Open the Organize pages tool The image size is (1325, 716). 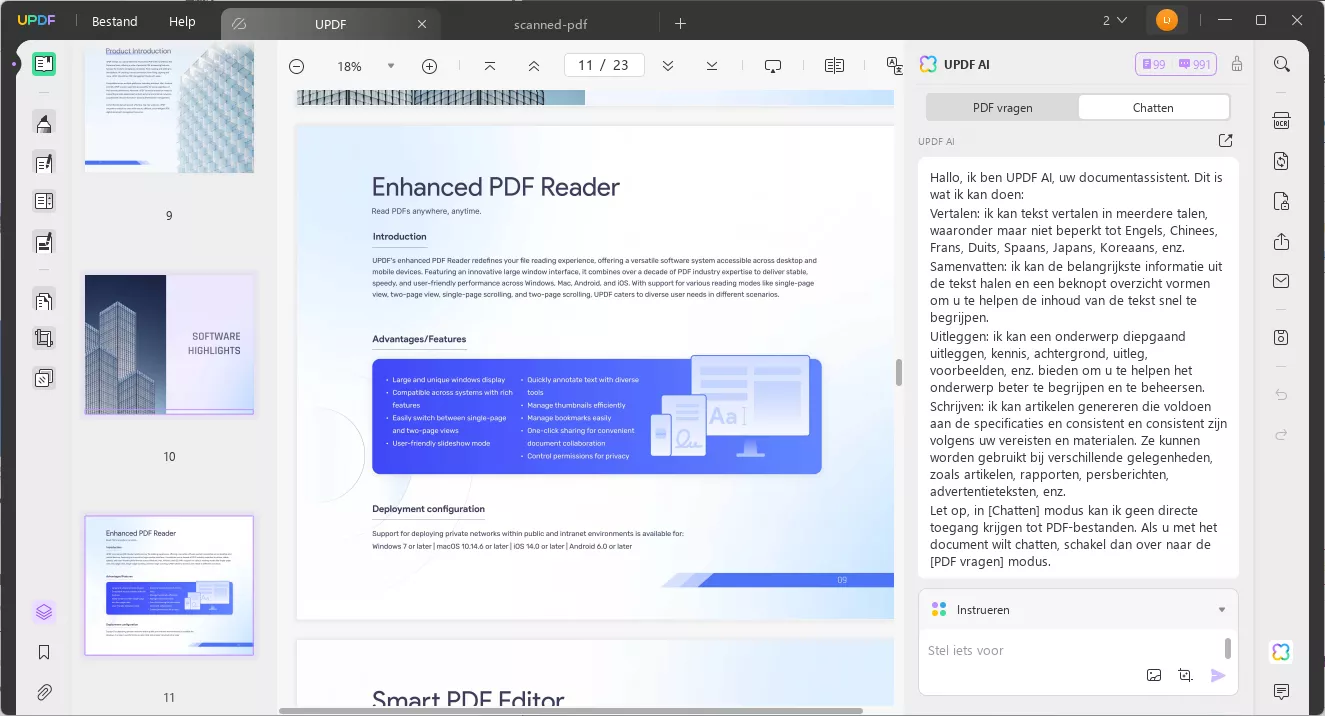[44, 300]
